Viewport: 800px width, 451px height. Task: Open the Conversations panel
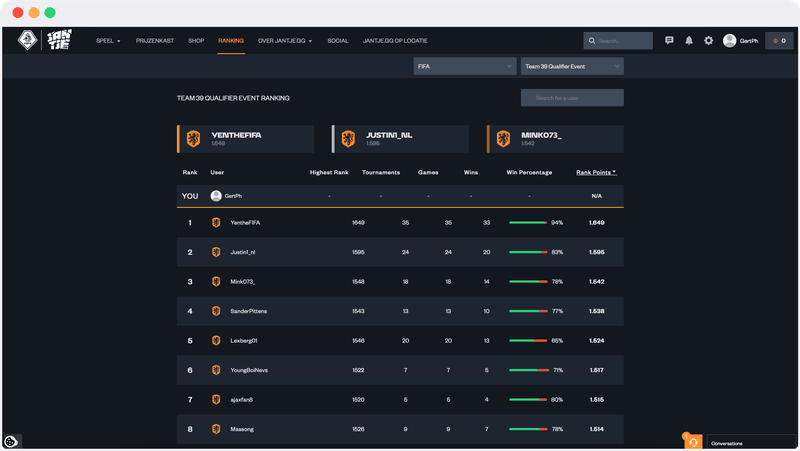(x=751, y=443)
